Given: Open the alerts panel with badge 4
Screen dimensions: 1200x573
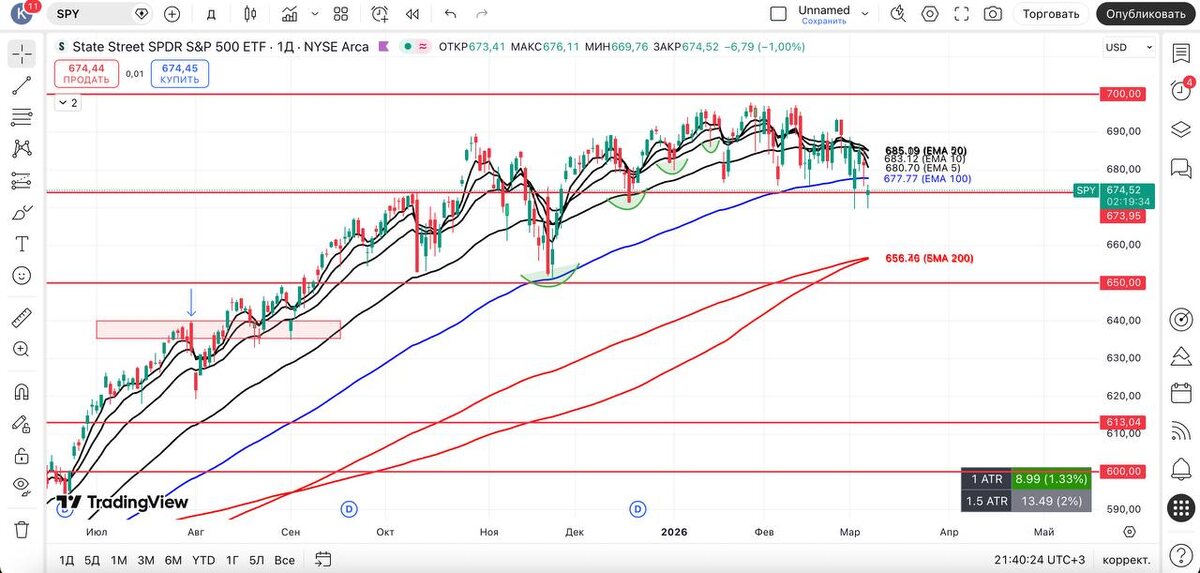Looking at the screenshot, I should click(1182, 91).
